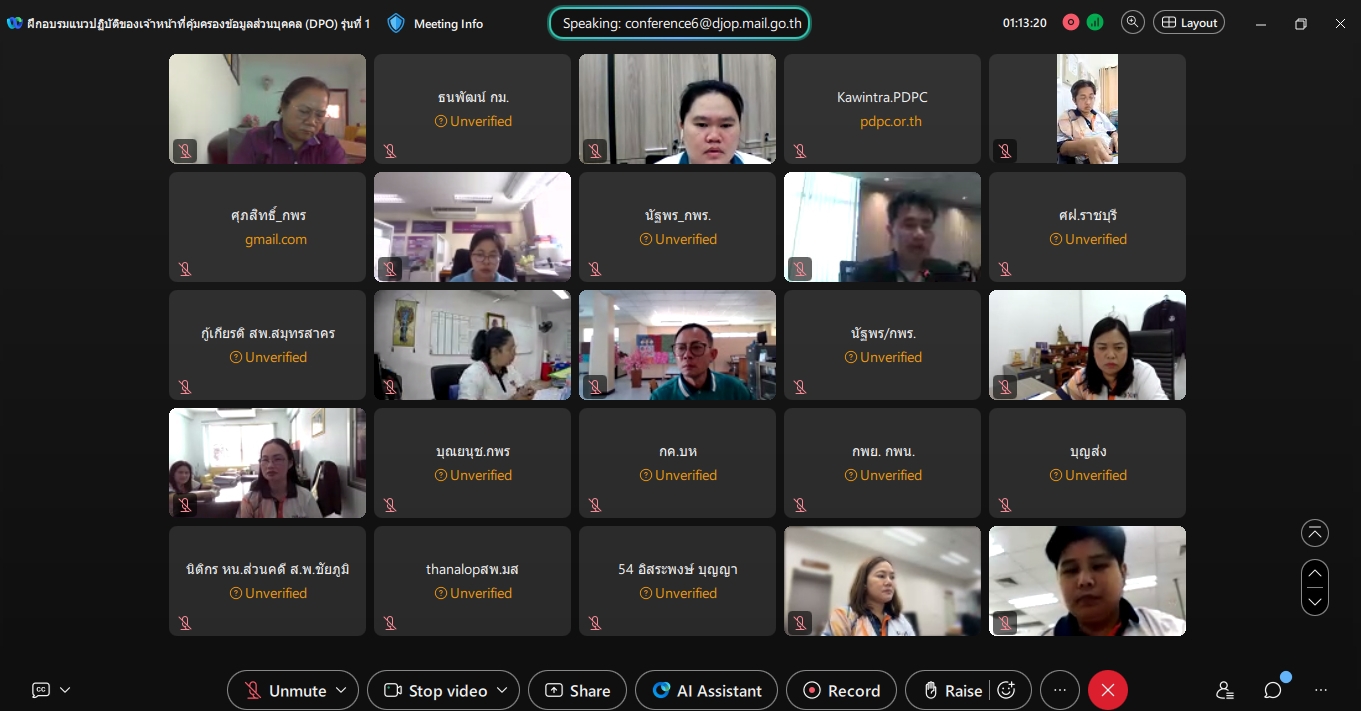Open the Meeting Info shield
Image resolution: width=1361 pixels, height=711 pixels.
click(396, 23)
